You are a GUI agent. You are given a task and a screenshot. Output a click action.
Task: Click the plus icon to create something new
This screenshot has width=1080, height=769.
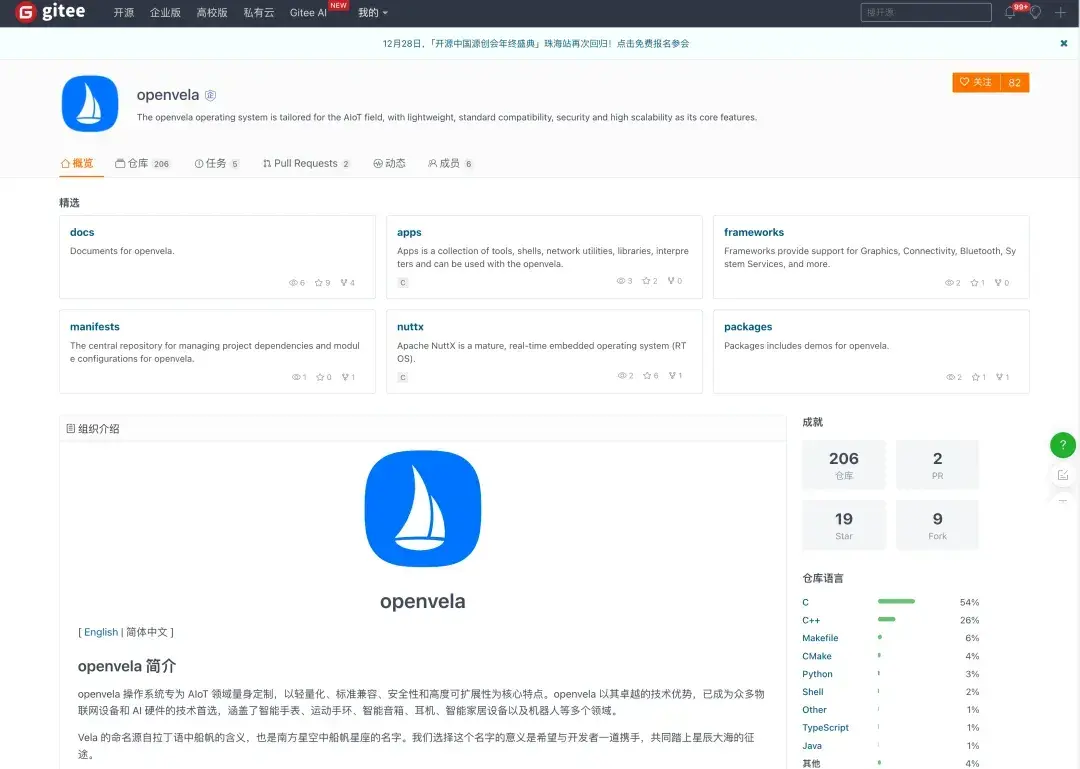pos(1060,13)
